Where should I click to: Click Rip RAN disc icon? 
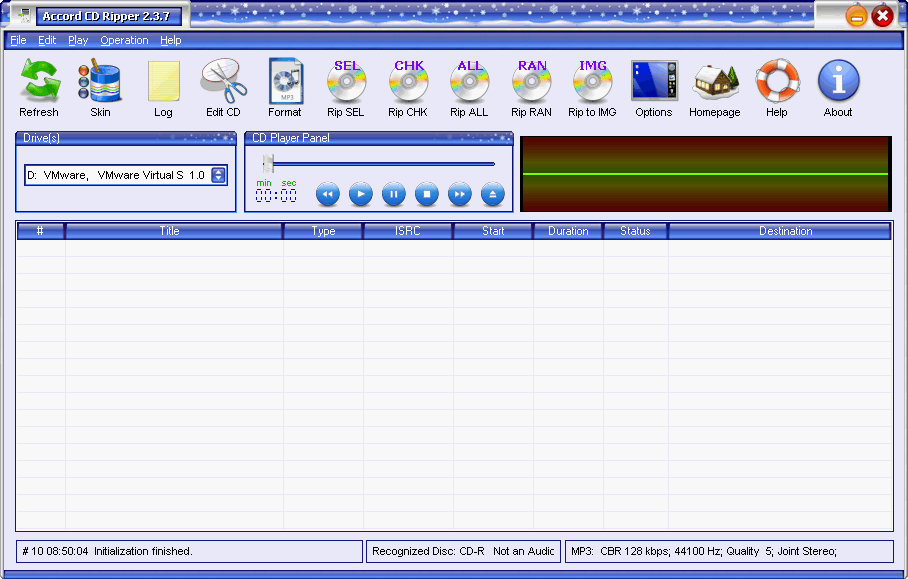tap(531, 82)
